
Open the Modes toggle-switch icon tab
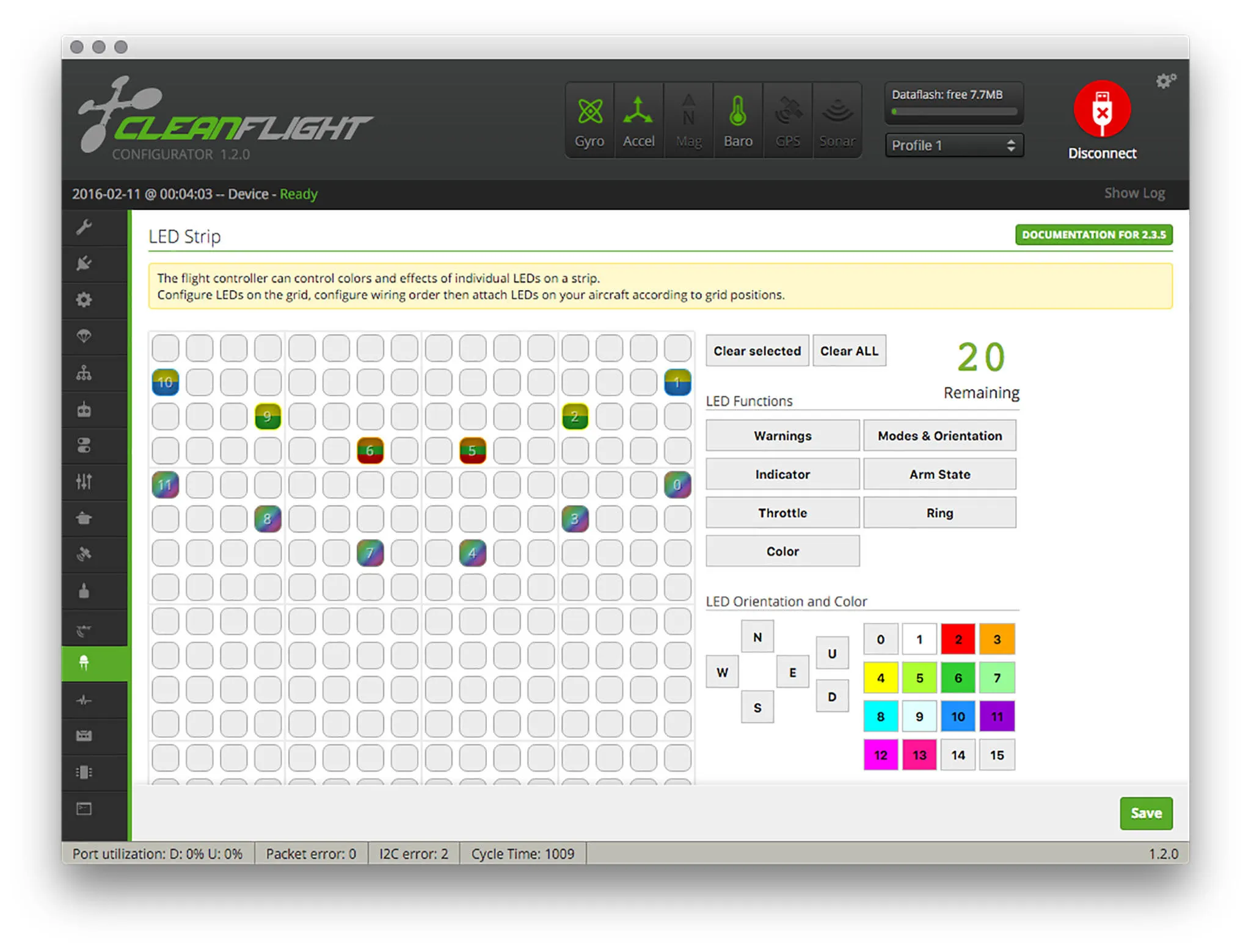pos(84,446)
